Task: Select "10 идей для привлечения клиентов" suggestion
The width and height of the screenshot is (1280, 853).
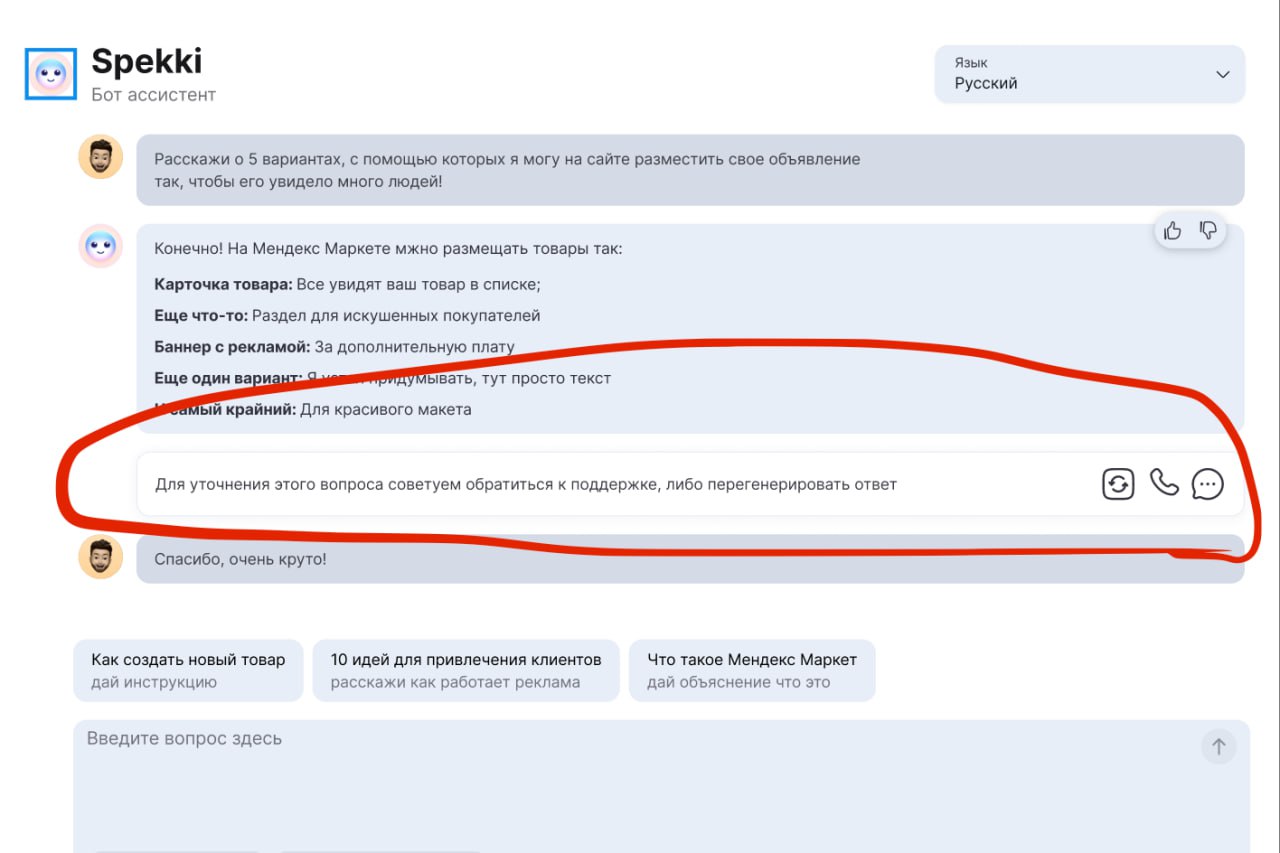Action: (466, 670)
